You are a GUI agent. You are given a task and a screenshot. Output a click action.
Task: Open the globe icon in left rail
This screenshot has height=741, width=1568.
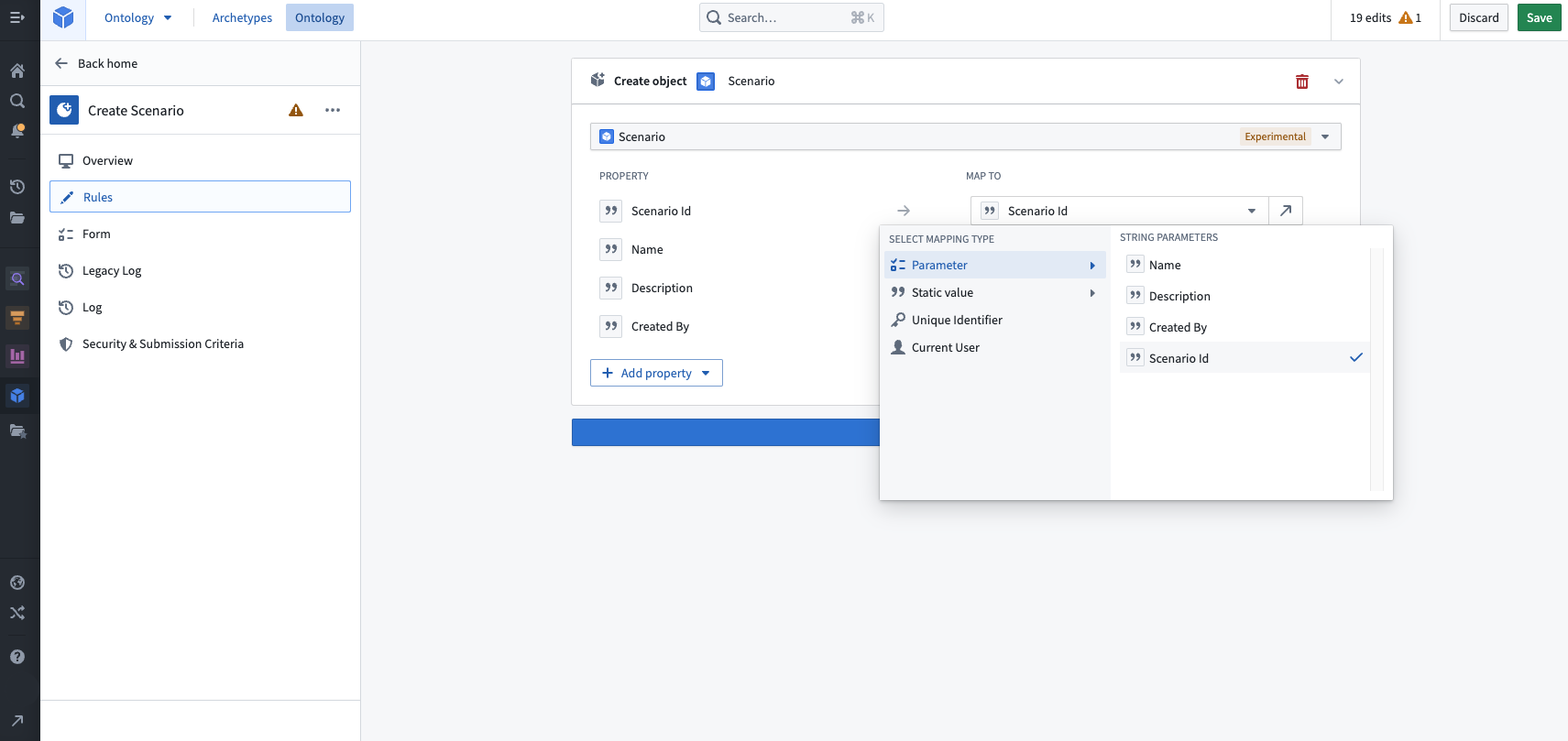point(17,583)
